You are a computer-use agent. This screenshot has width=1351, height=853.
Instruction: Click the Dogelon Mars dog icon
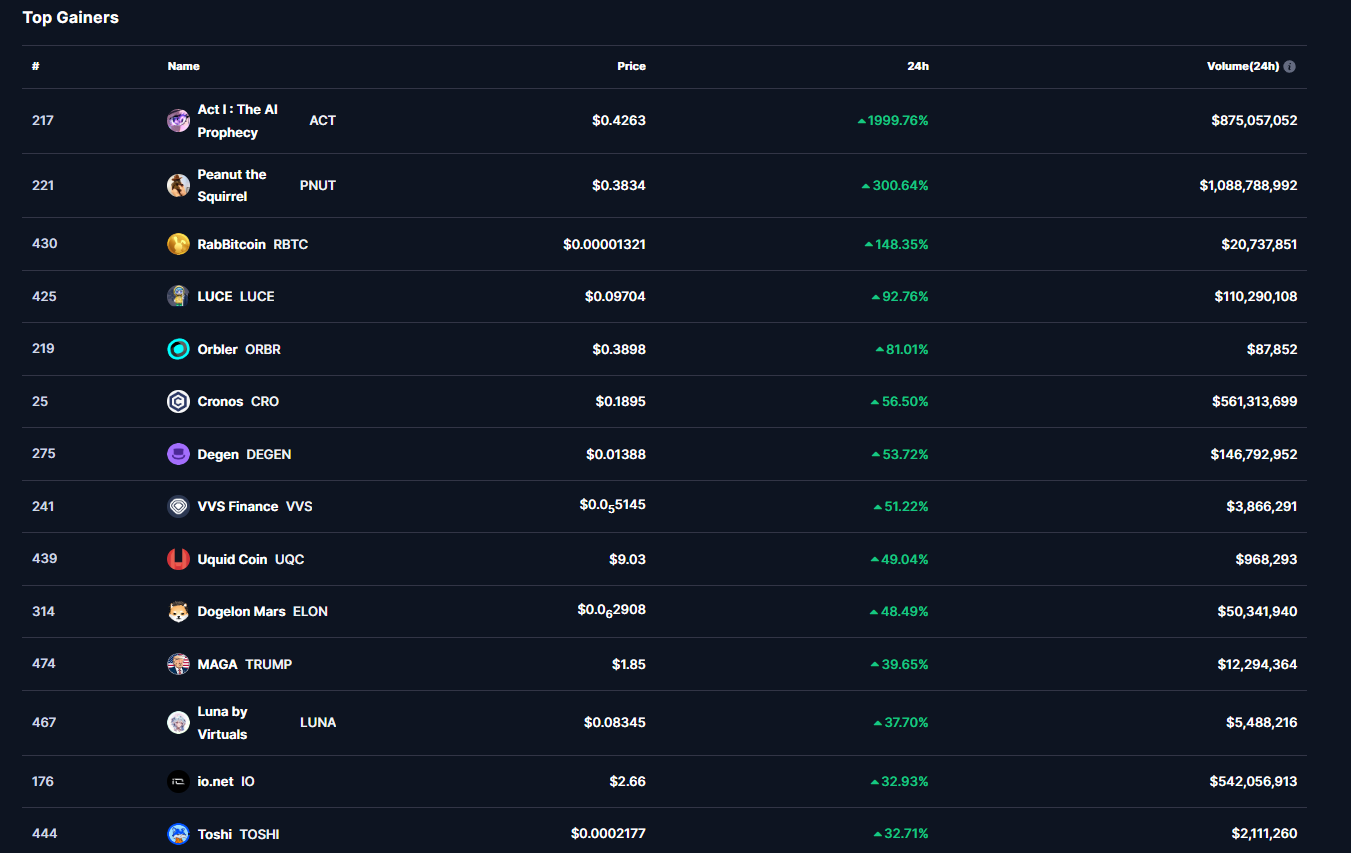click(x=178, y=611)
